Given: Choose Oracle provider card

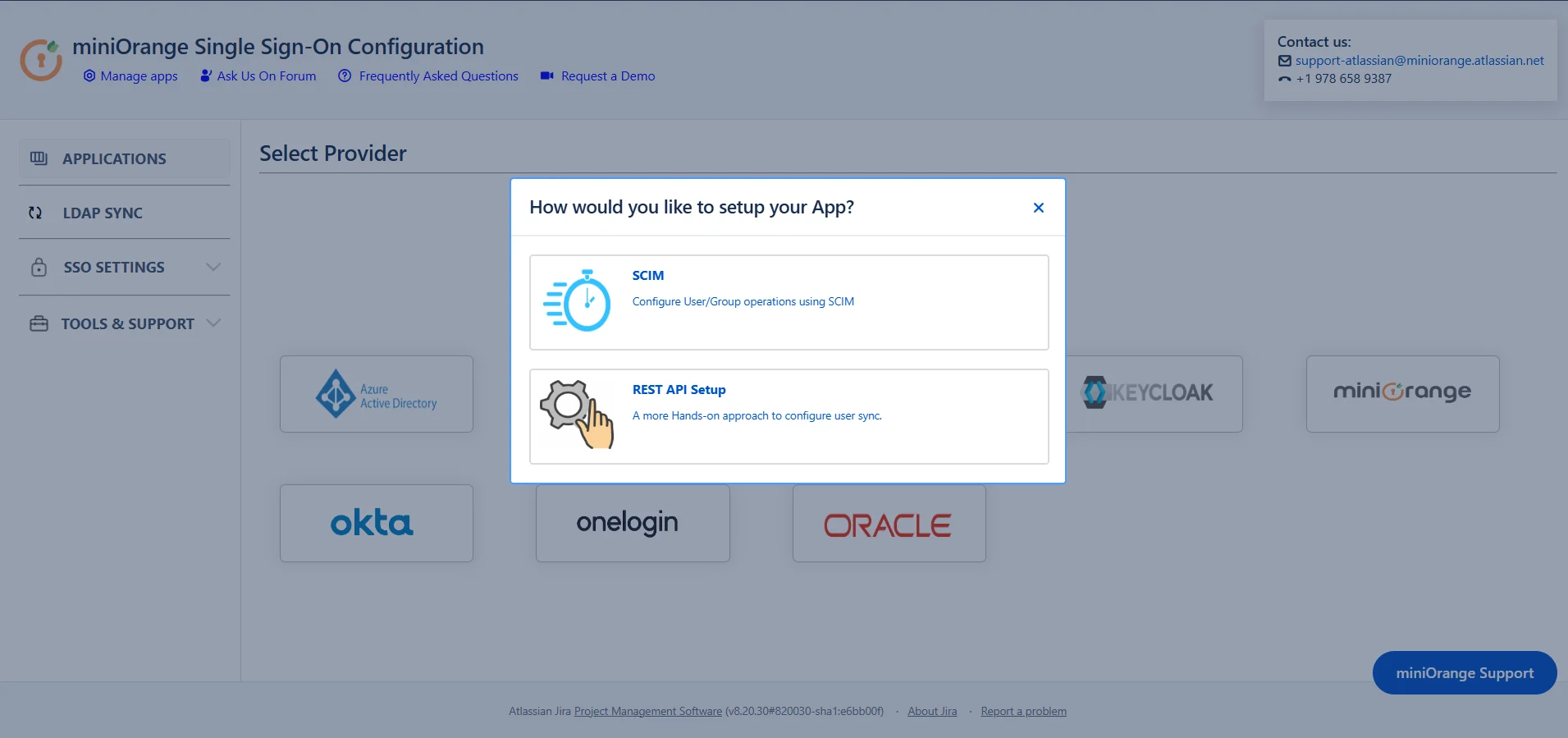Looking at the screenshot, I should click(889, 523).
